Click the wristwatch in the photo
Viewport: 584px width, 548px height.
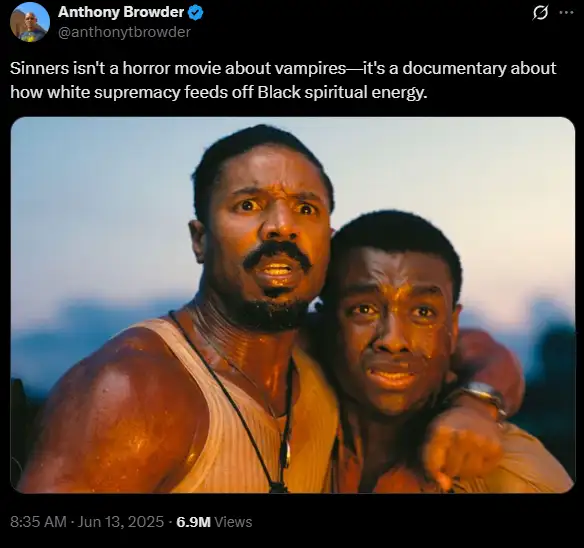pos(482,397)
